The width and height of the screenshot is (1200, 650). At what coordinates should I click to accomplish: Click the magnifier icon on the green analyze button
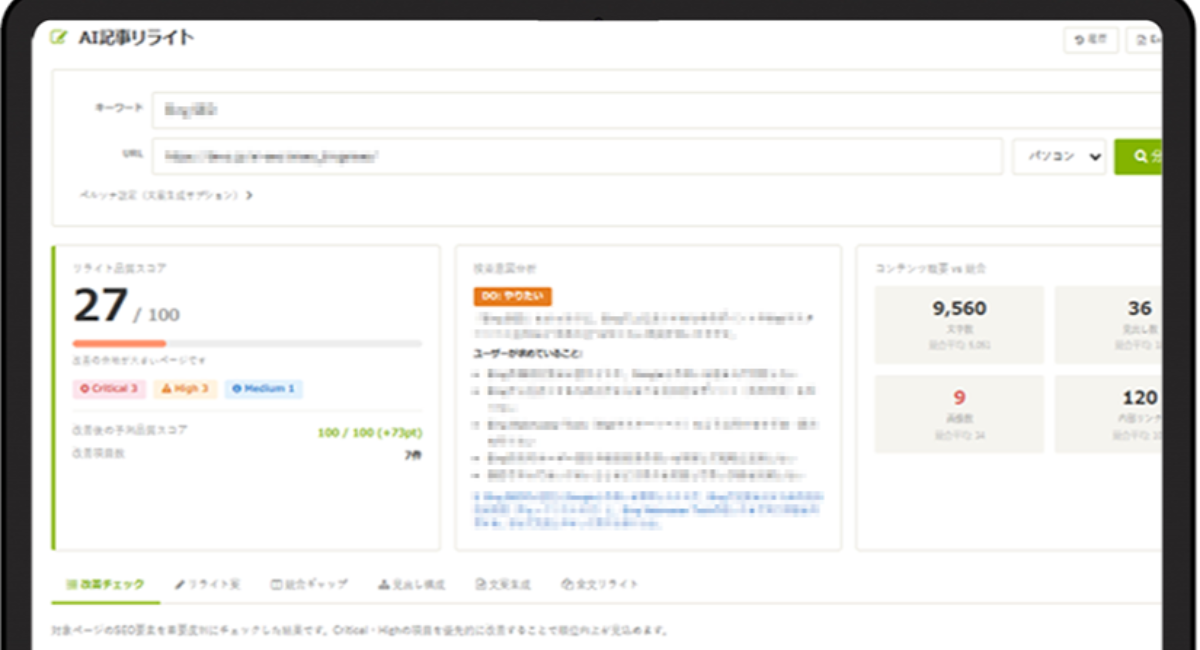(1140, 157)
